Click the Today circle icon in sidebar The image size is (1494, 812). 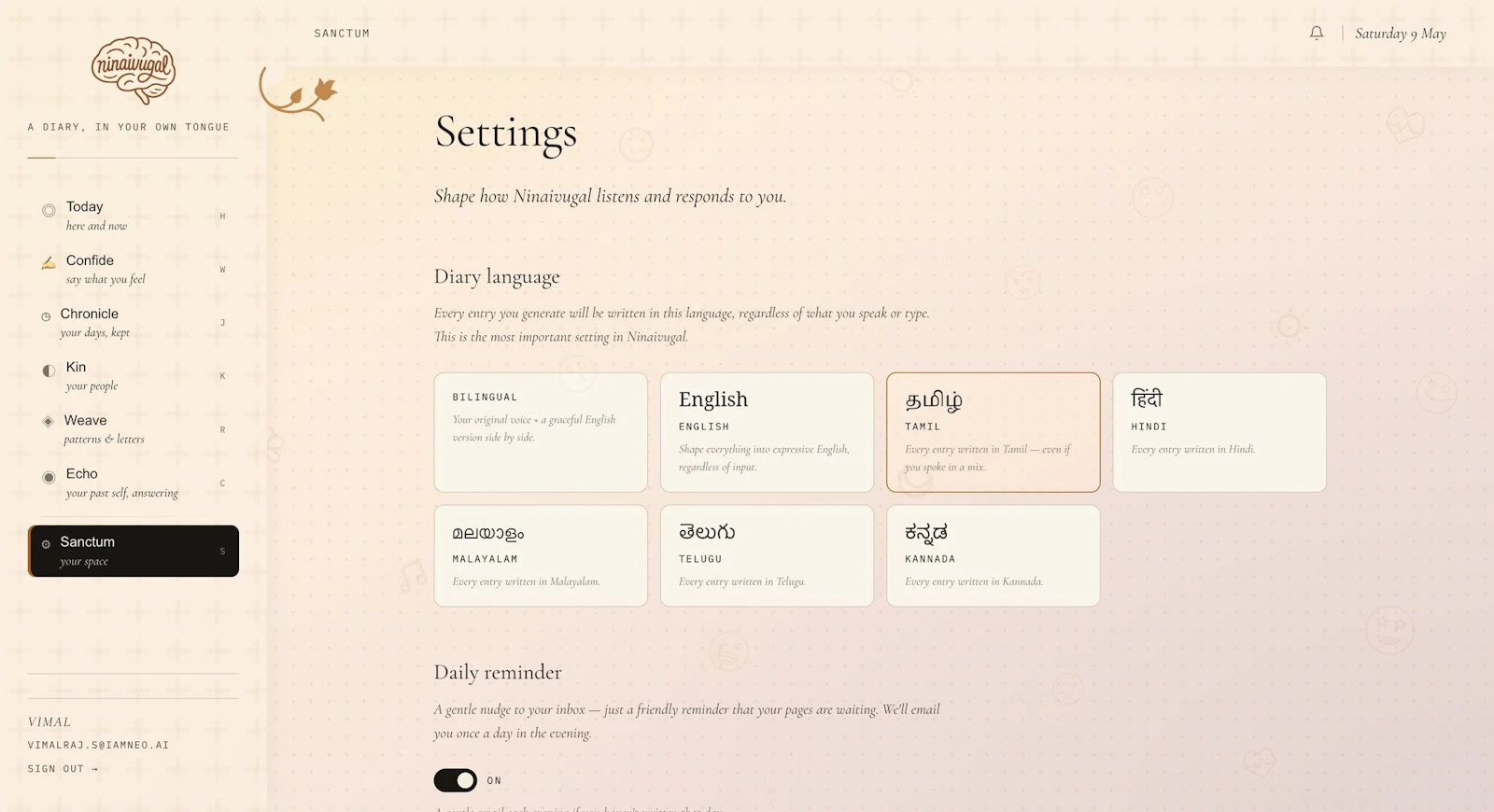pyautogui.click(x=49, y=211)
